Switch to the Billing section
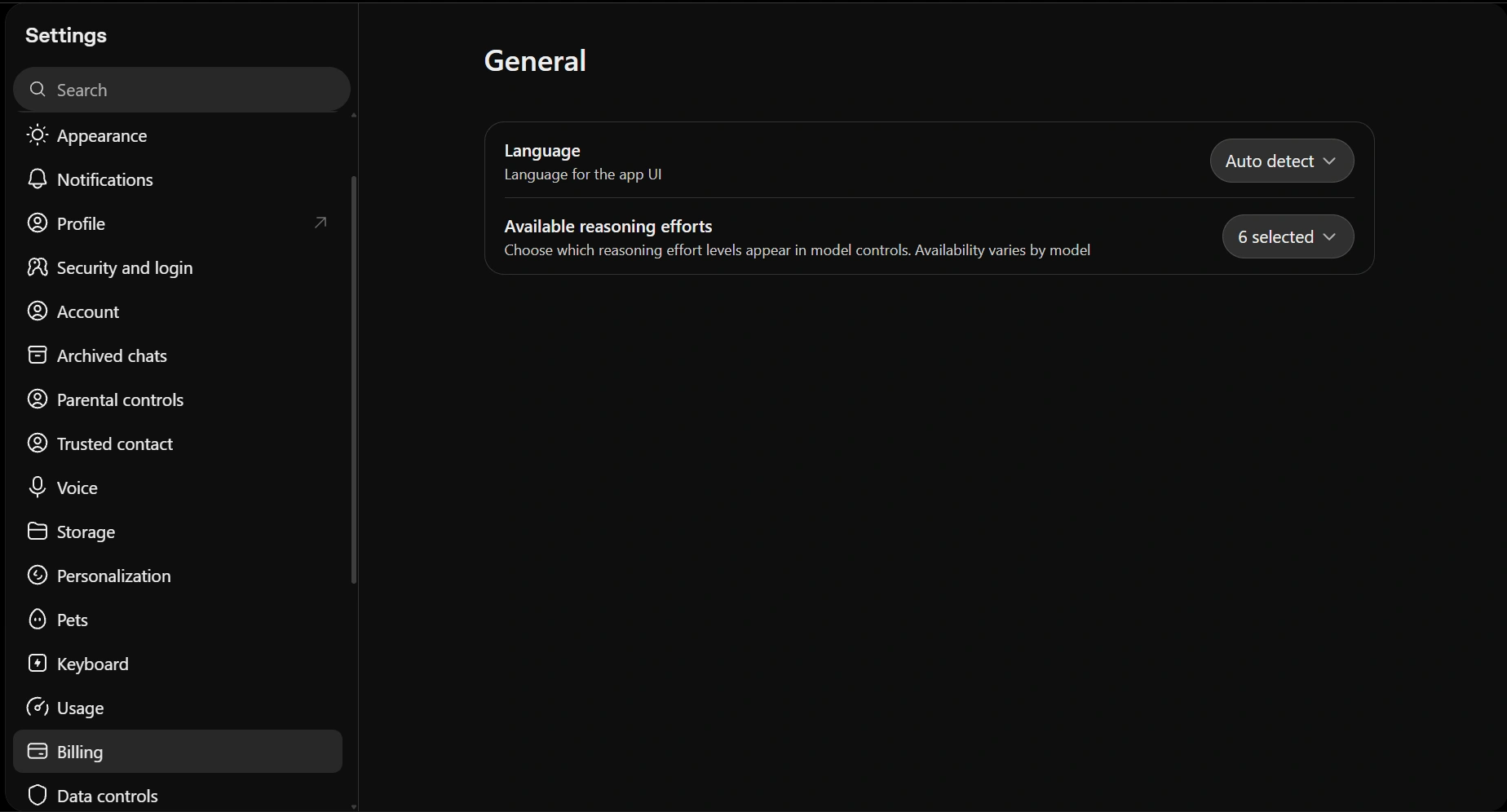1507x812 pixels. 178,752
